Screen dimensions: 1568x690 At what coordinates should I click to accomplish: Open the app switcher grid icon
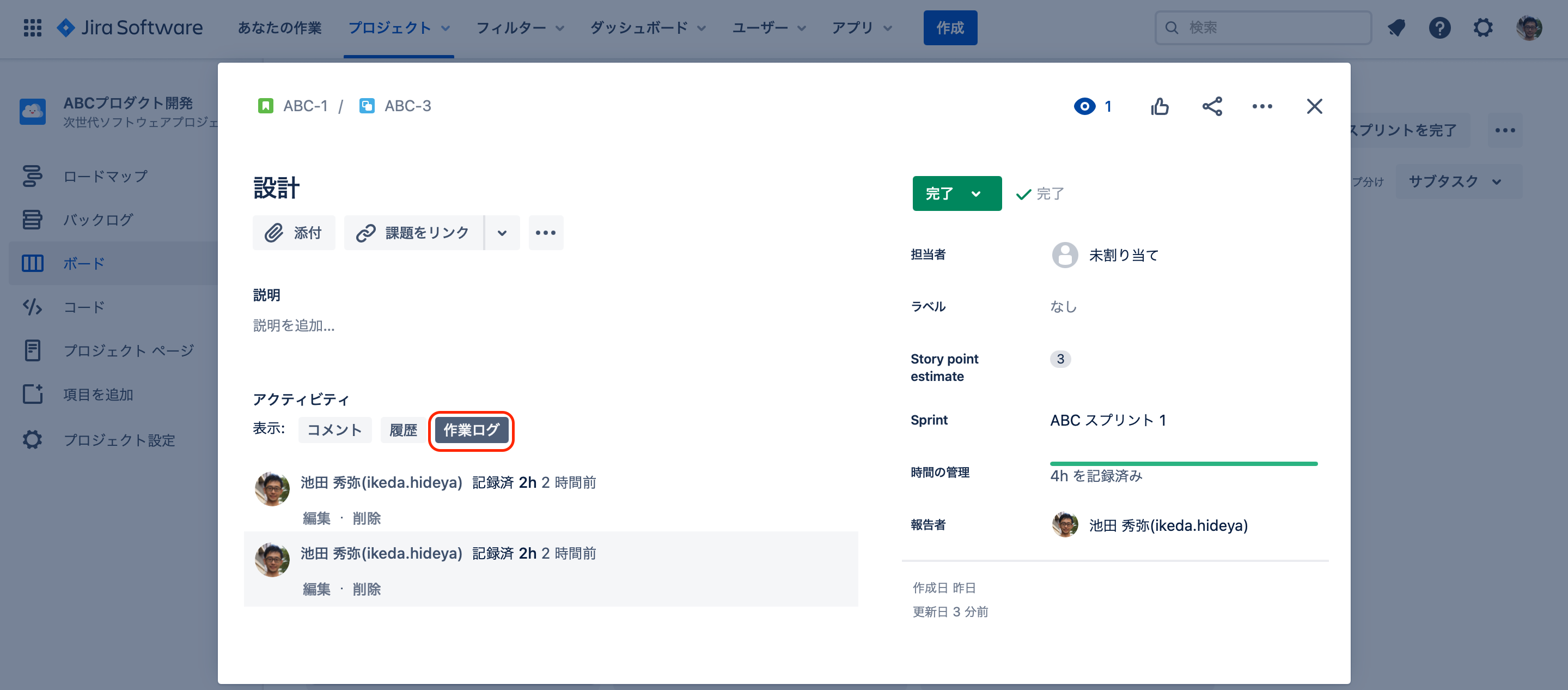click(32, 28)
